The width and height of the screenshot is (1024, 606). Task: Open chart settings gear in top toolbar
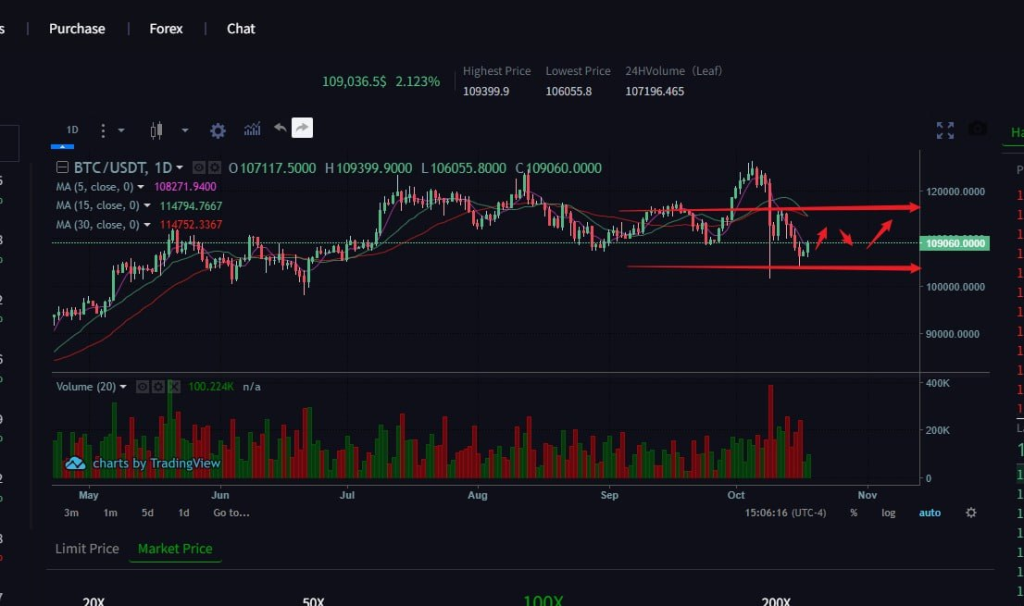coord(218,130)
